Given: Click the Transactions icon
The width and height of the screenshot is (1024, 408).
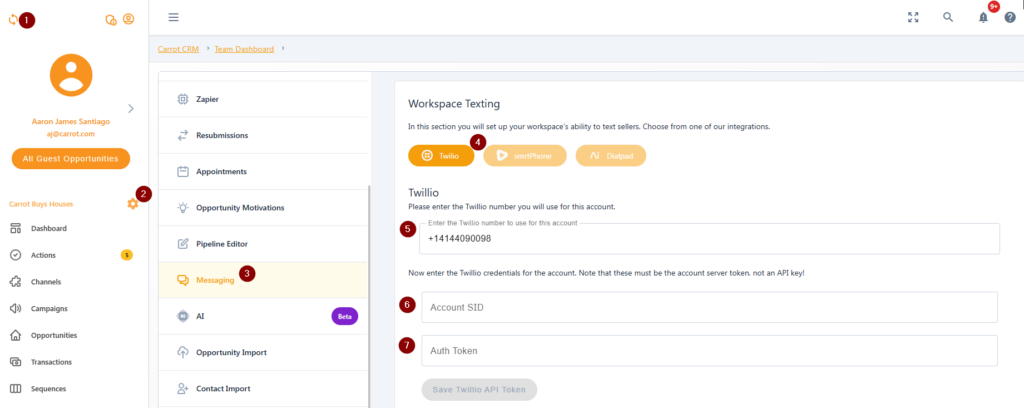Looking at the screenshot, I should tap(16, 362).
